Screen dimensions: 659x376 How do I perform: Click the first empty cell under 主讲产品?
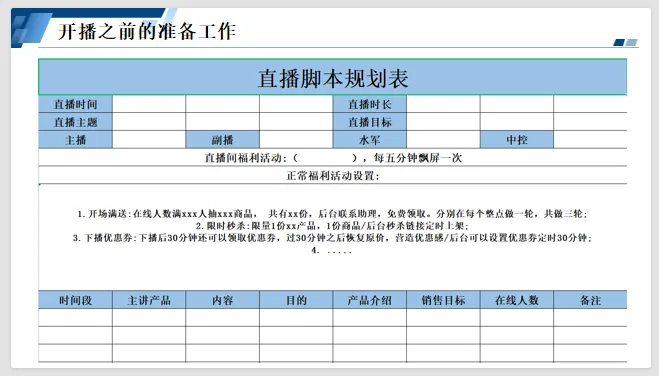pyautogui.click(x=149, y=318)
